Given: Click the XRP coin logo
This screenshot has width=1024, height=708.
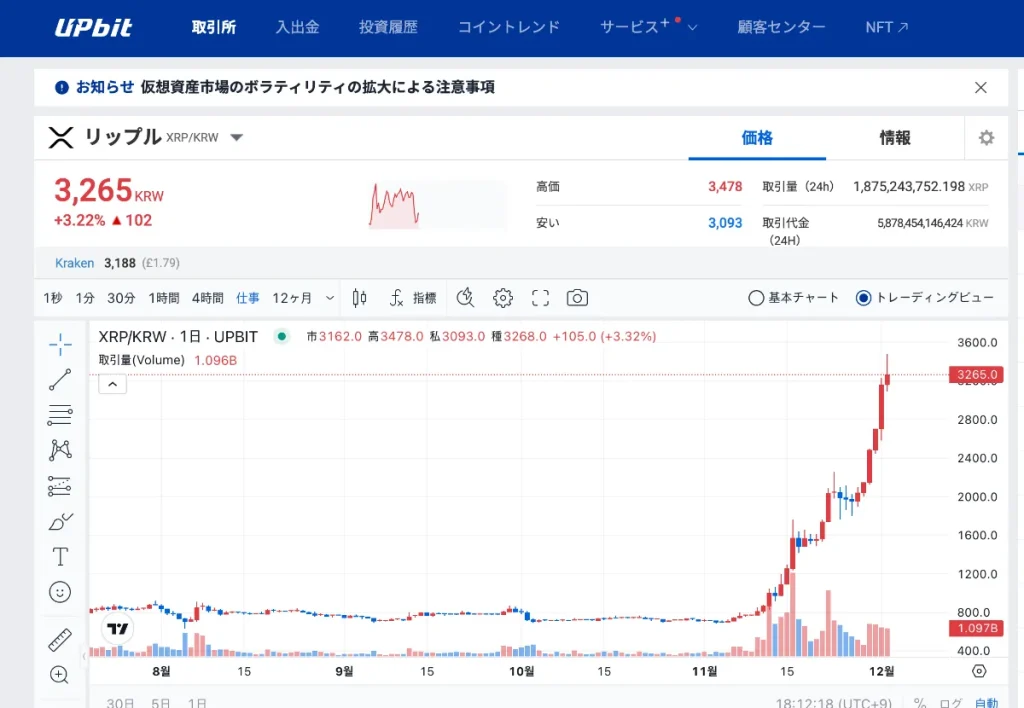Looking at the screenshot, I should pyautogui.click(x=61, y=138).
